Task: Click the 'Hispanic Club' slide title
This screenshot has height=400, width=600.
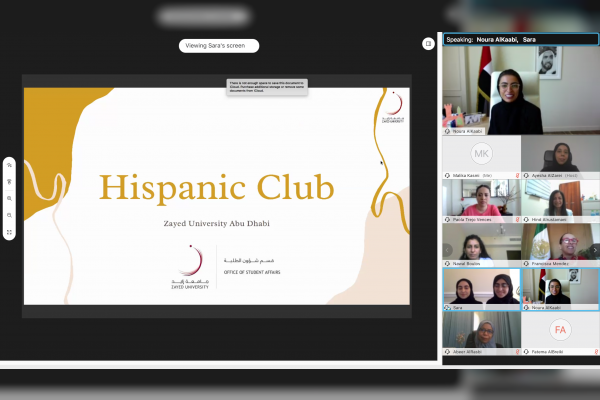Action: 217,188
